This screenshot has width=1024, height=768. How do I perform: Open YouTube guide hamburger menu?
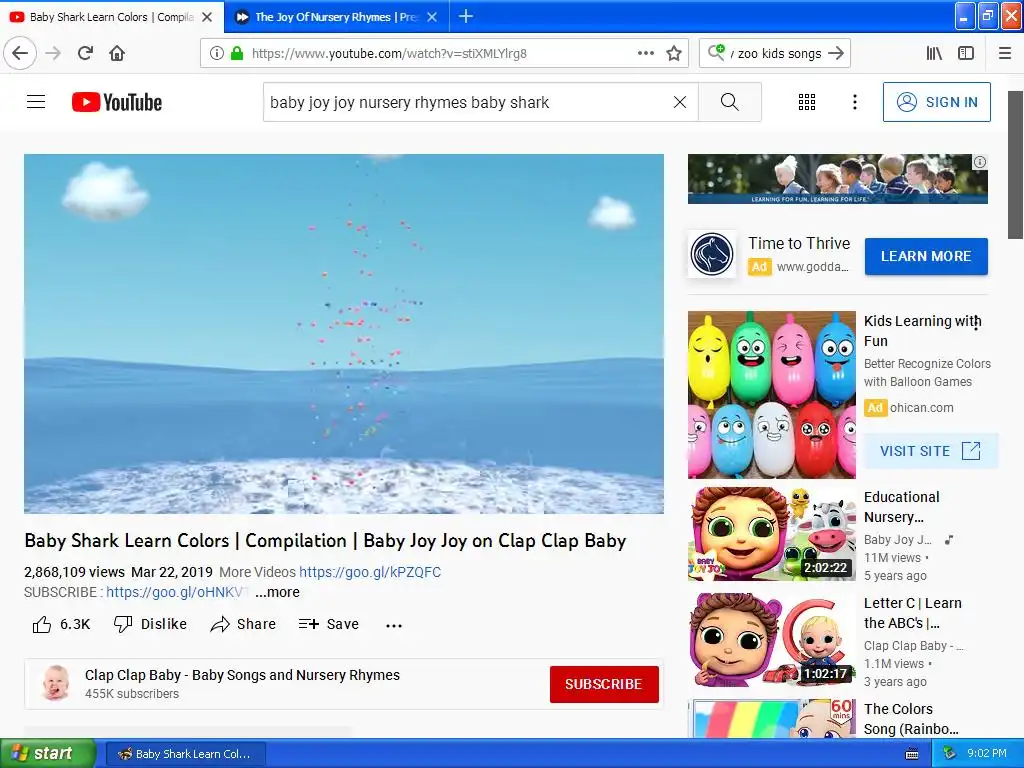pos(36,102)
